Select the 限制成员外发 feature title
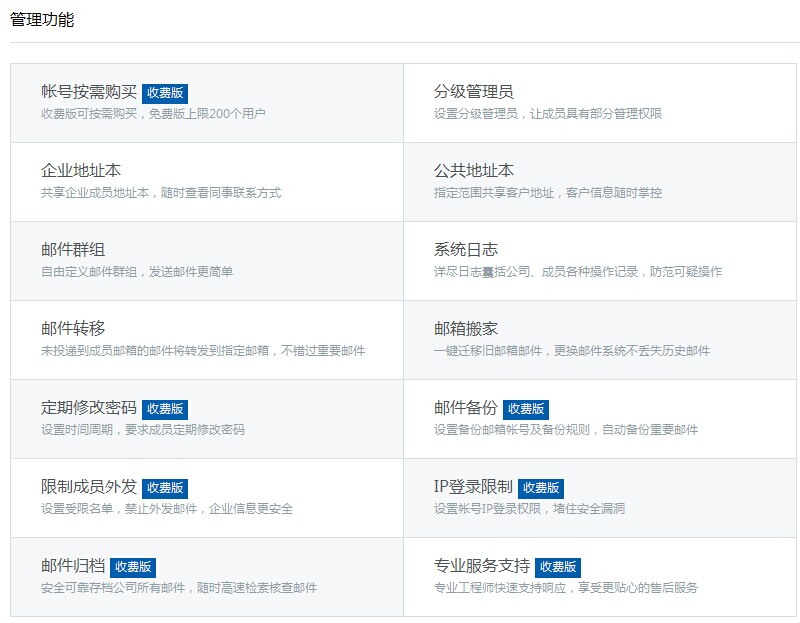 [89, 487]
